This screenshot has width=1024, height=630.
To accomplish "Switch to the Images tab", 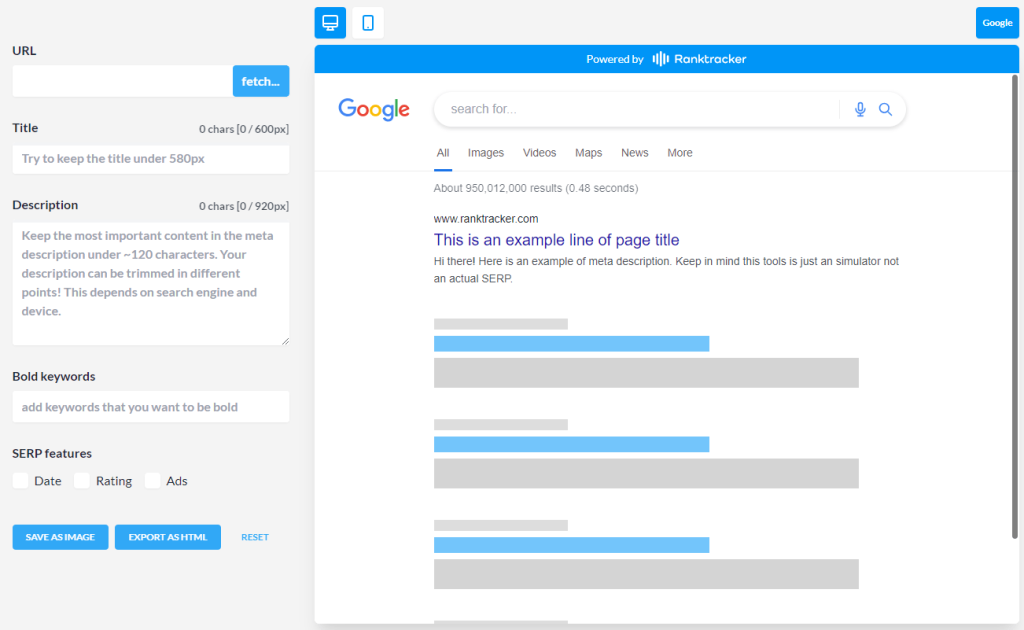I will pyautogui.click(x=485, y=152).
